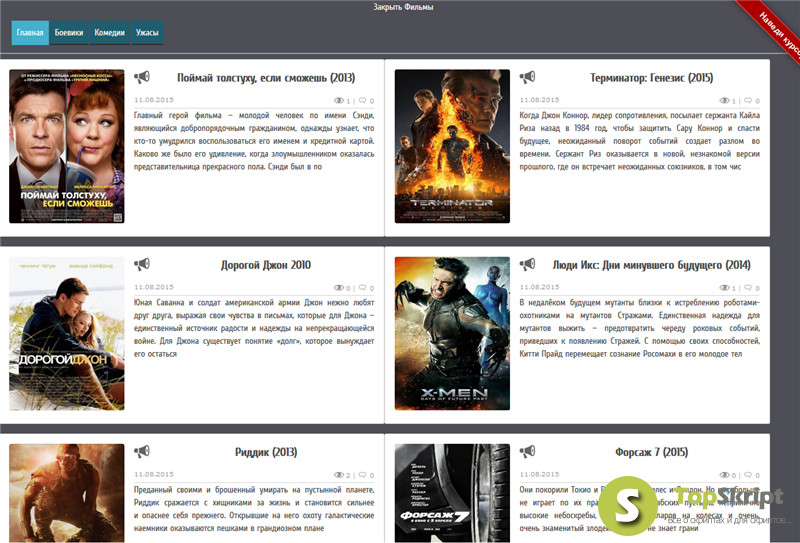Click Terminator Genisys movie poster
The width and height of the screenshot is (800, 543).
coord(452,146)
